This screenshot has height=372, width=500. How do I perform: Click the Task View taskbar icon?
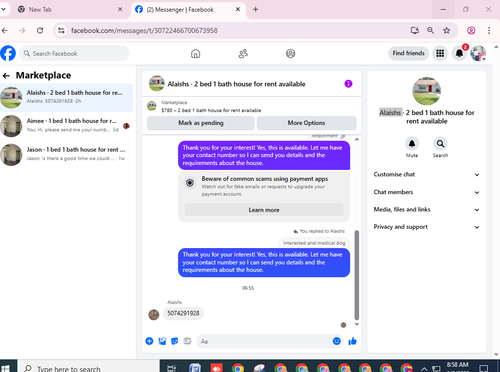pyautogui.click(x=171, y=368)
